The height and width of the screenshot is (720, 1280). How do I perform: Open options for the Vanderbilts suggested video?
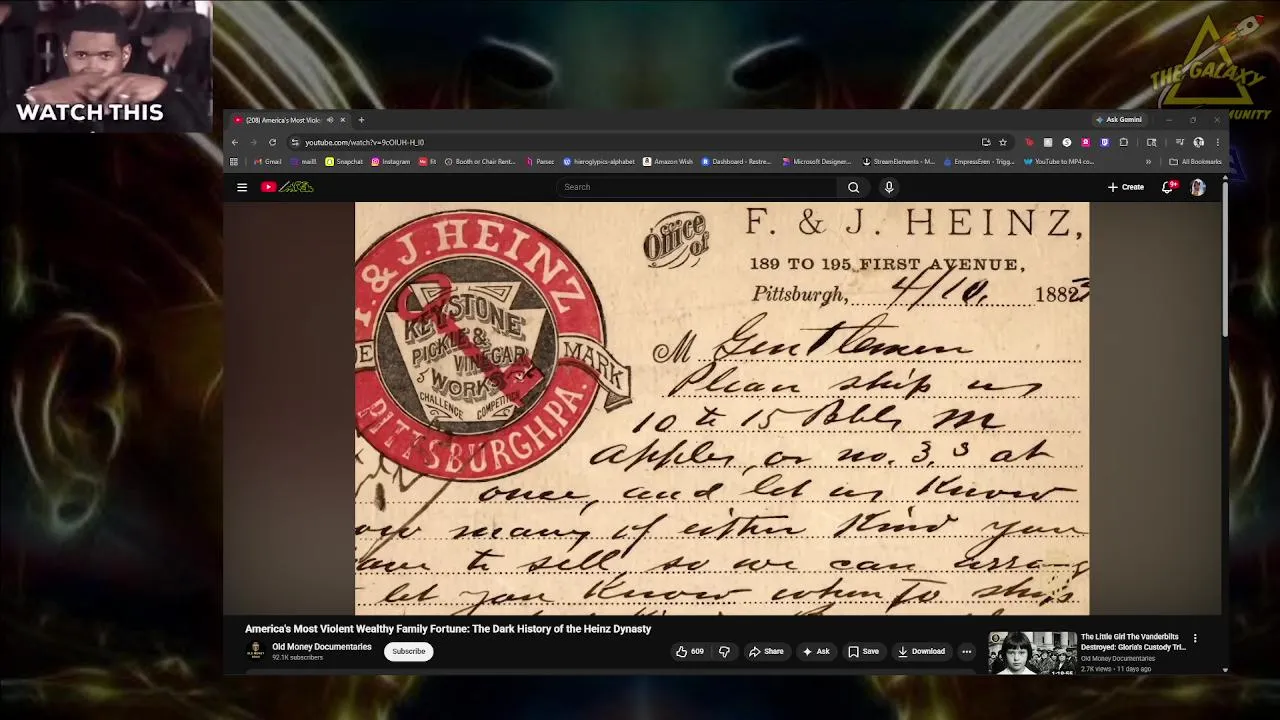point(1195,638)
